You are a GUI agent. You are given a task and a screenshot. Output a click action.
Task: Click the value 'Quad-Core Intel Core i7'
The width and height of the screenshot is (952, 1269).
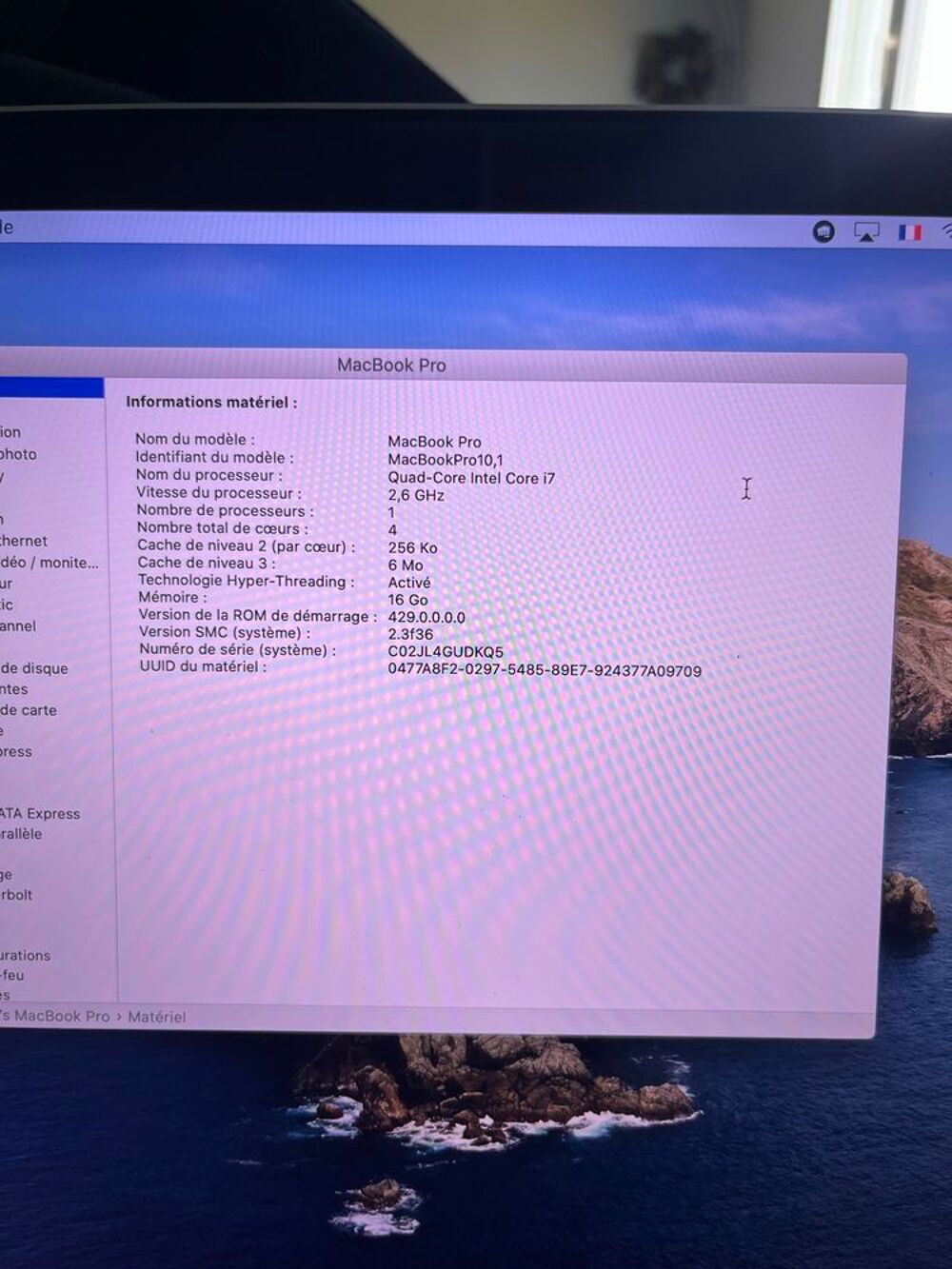(x=471, y=478)
